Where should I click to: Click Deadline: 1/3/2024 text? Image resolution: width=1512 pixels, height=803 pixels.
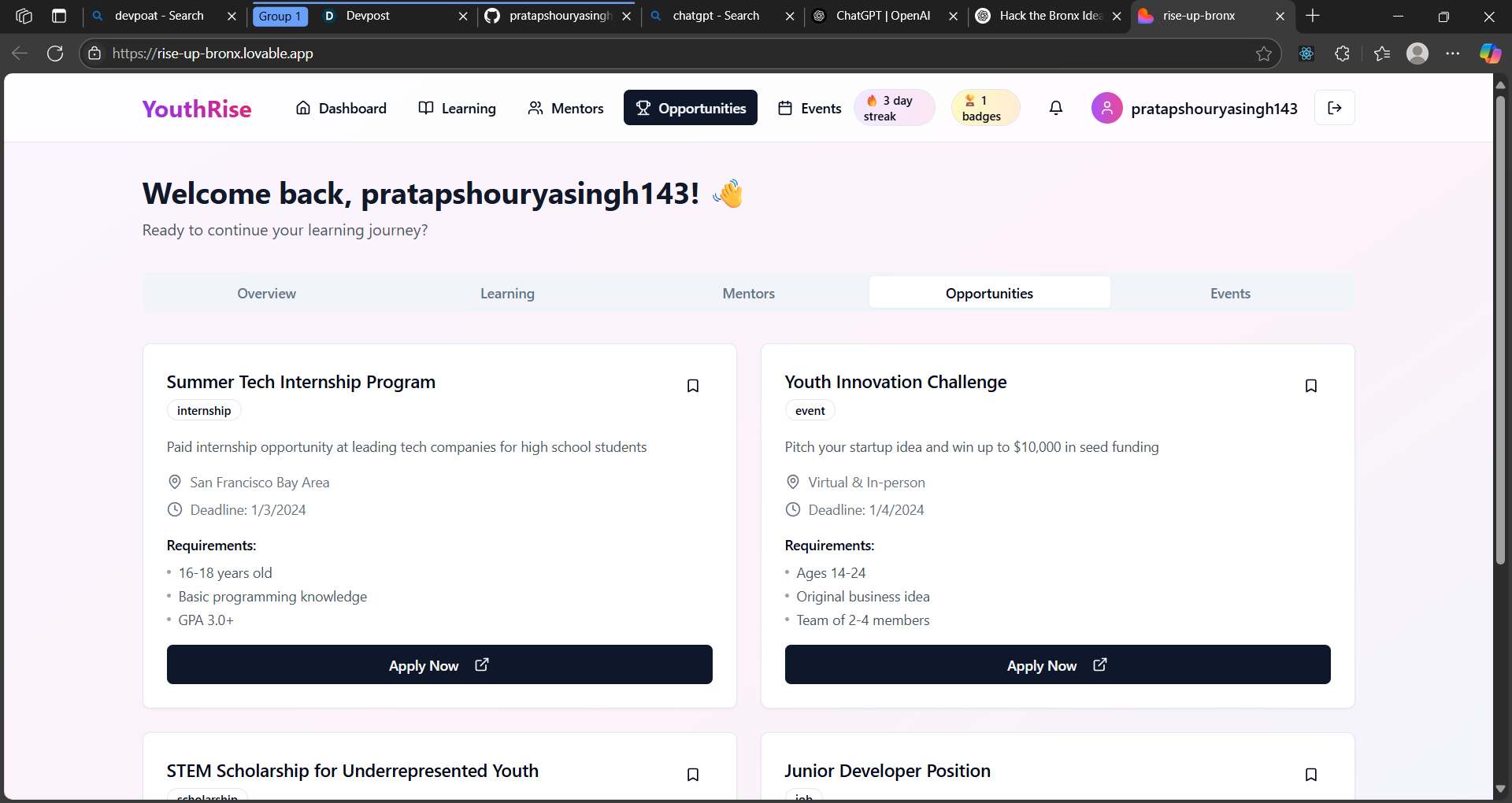248,510
